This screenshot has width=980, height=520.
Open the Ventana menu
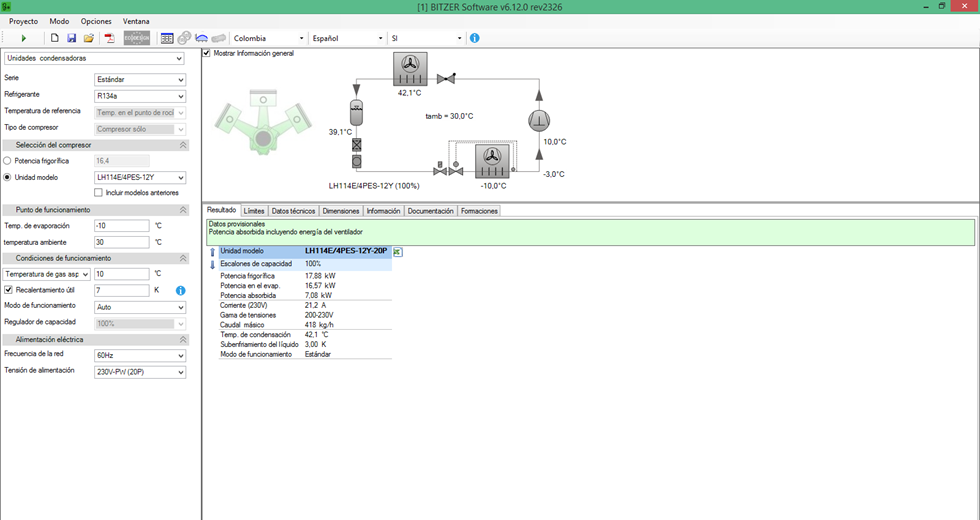[x=136, y=21]
